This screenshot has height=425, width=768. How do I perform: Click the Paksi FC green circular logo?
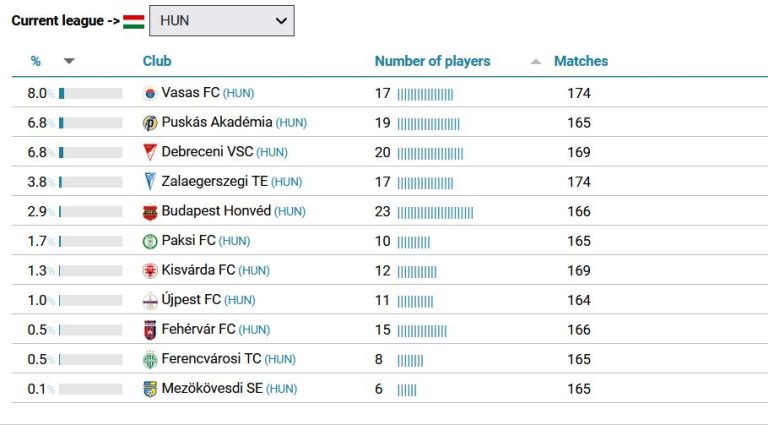click(150, 241)
